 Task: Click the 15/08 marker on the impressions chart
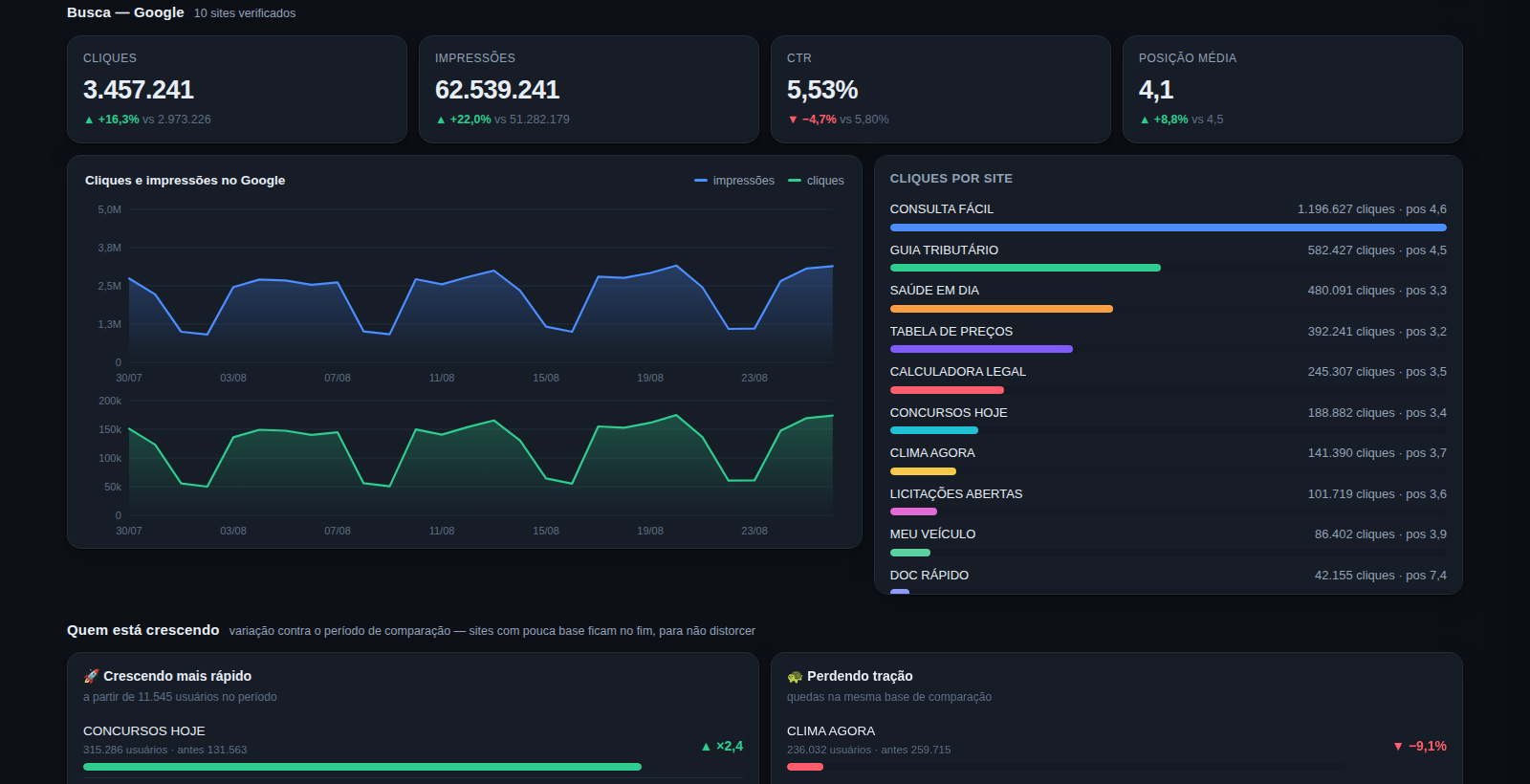(546, 378)
